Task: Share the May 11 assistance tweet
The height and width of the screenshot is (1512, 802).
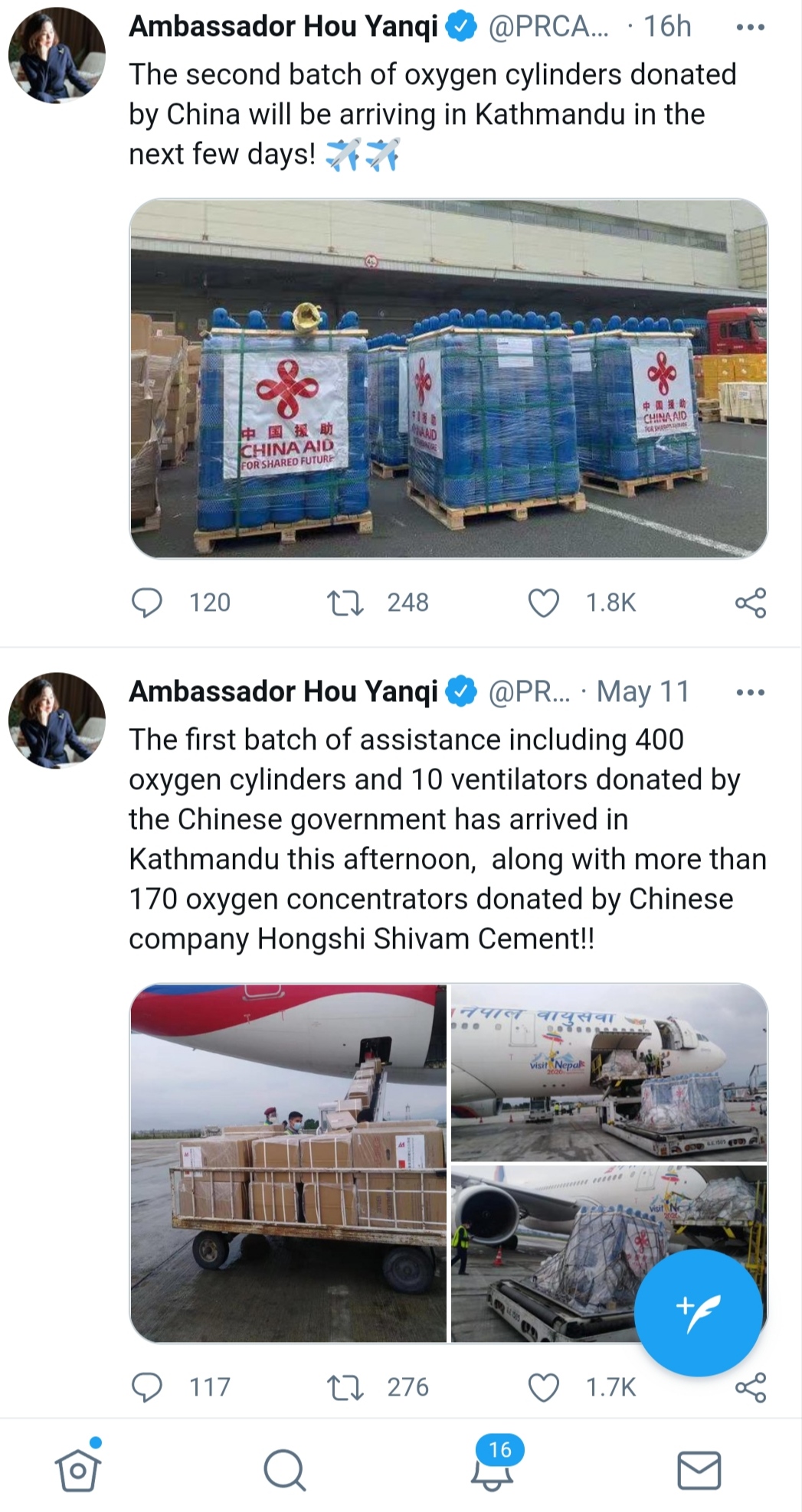Action: click(x=750, y=1386)
